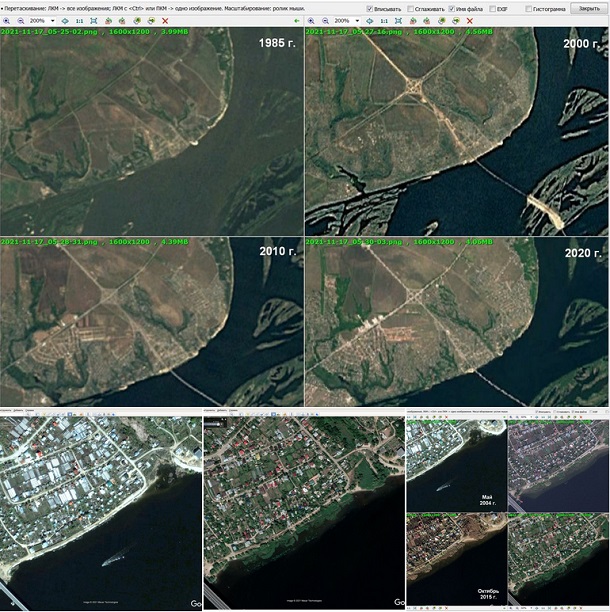This screenshot has width=610, height=612.
Task: Click filename 2021-11-17_05-25-02.png label
Action: tap(49, 32)
